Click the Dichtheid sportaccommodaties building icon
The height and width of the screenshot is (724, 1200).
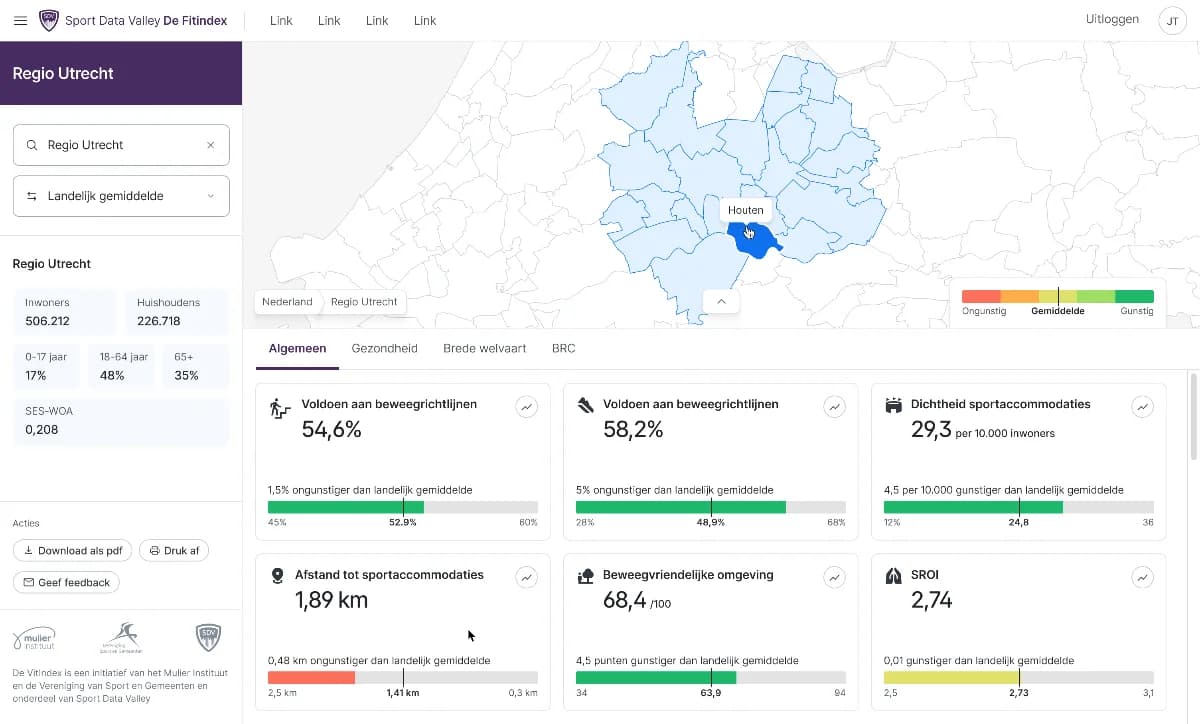point(894,405)
